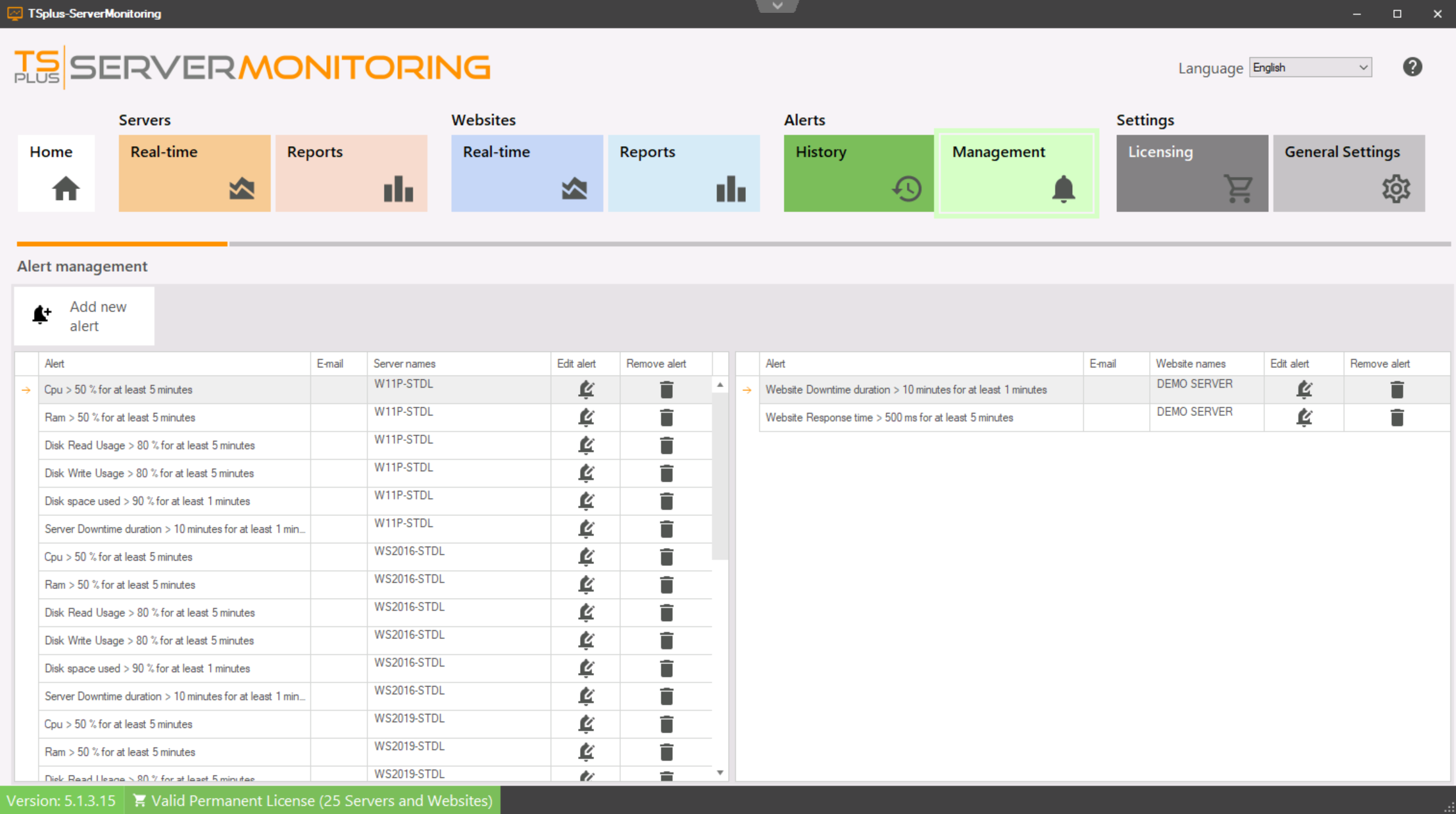This screenshot has height=814, width=1456.
Task: Expand the top collapsed chevron bar
Action: (777, 6)
